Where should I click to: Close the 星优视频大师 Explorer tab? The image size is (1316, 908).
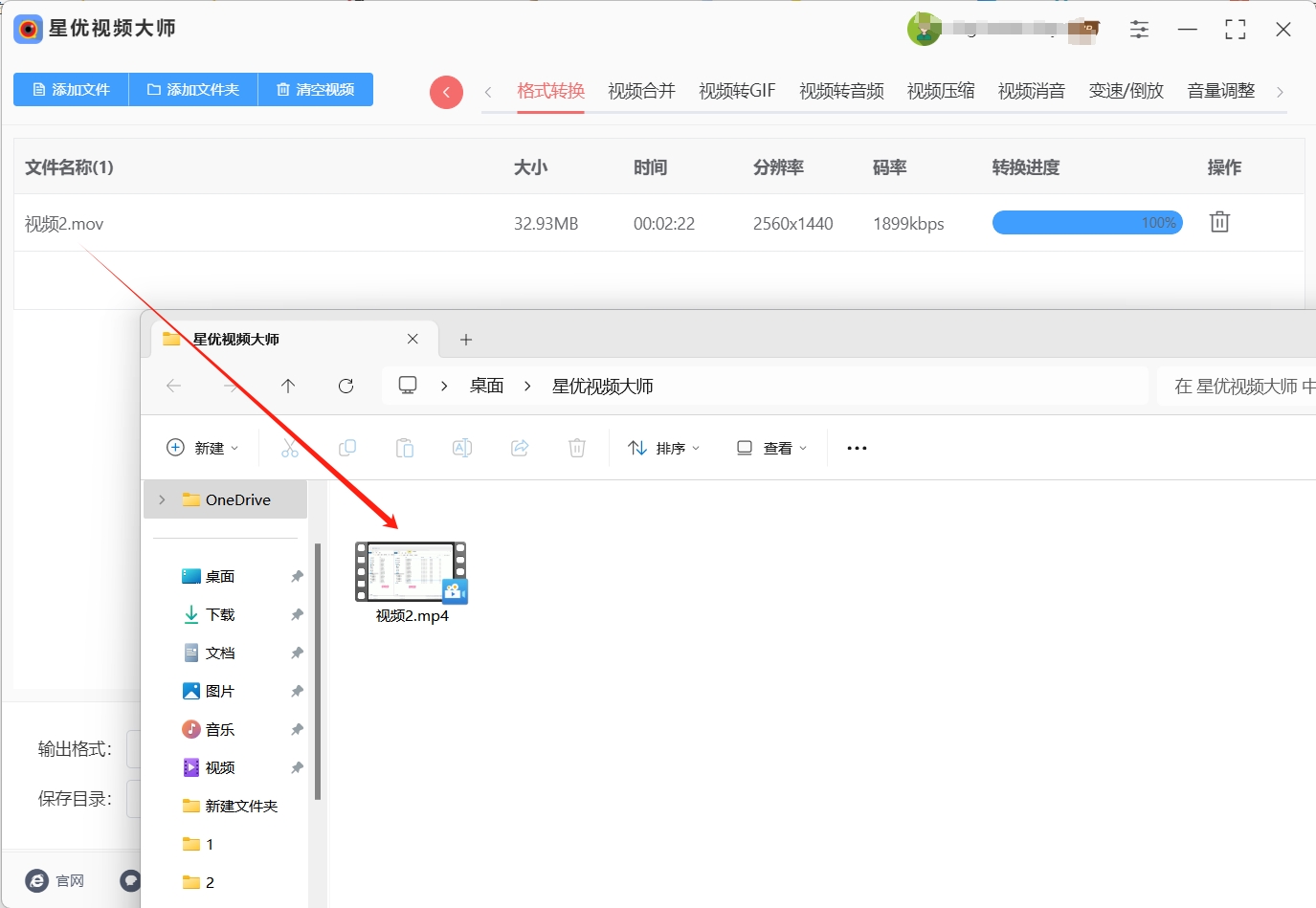[413, 339]
